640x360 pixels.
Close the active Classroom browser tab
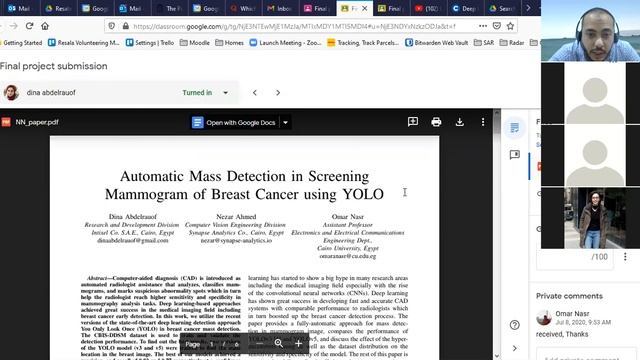coord(365,8)
